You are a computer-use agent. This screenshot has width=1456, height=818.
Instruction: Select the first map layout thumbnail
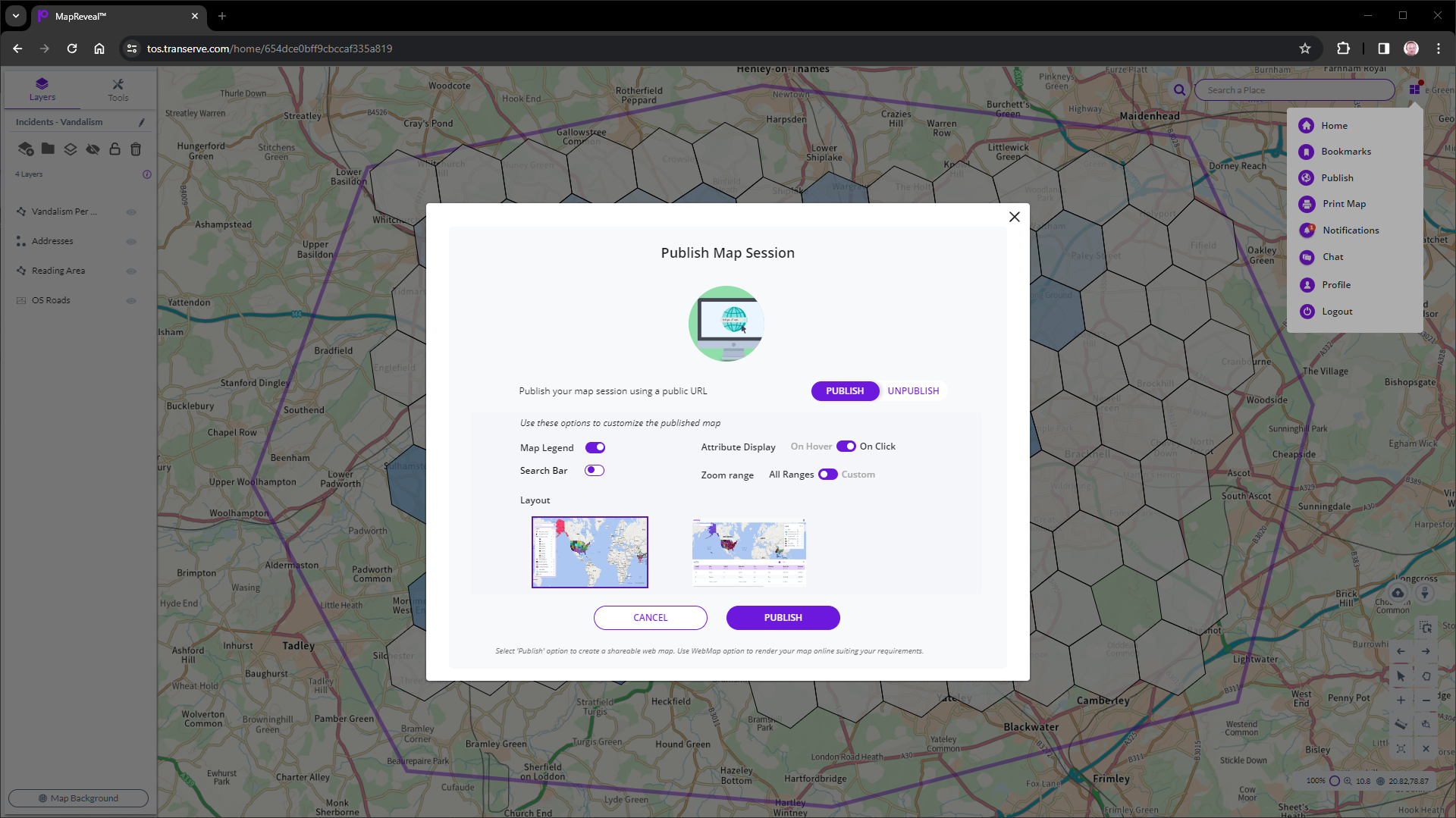[589, 551]
